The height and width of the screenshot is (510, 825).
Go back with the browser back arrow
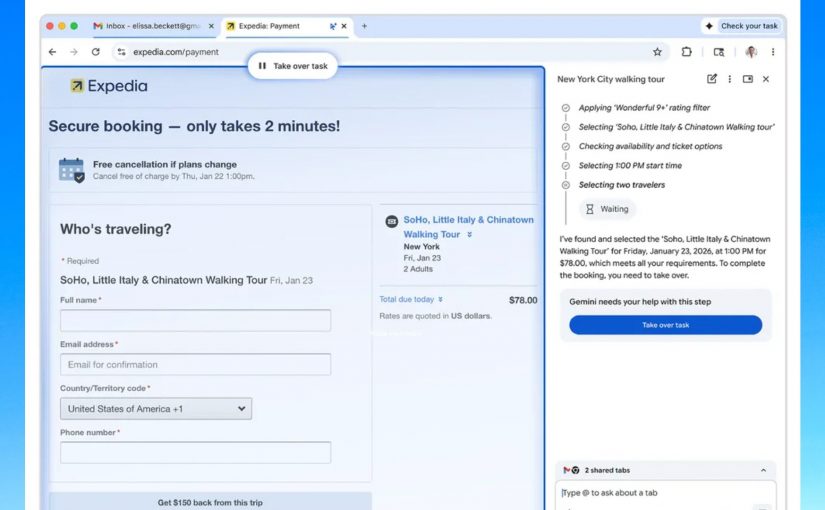pos(52,52)
